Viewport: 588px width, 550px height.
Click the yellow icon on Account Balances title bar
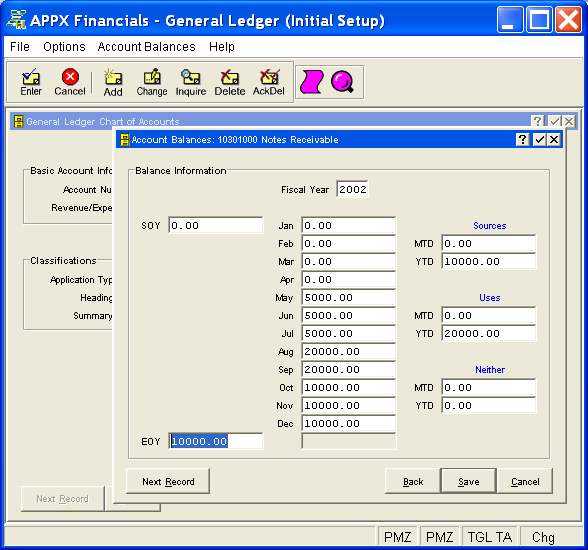pyautogui.click(x=124, y=139)
